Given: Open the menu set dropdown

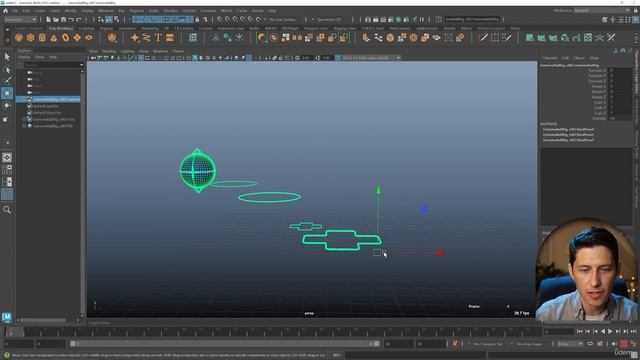Looking at the screenshot, I should pyautogui.click(x=20, y=19).
